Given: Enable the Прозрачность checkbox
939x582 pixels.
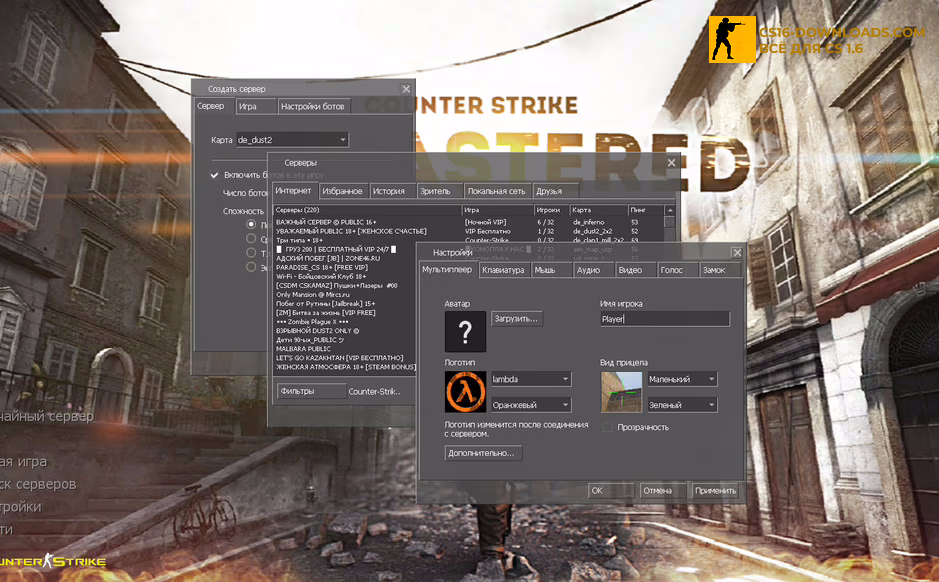Looking at the screenshot, I should click(x=607, y=427).
